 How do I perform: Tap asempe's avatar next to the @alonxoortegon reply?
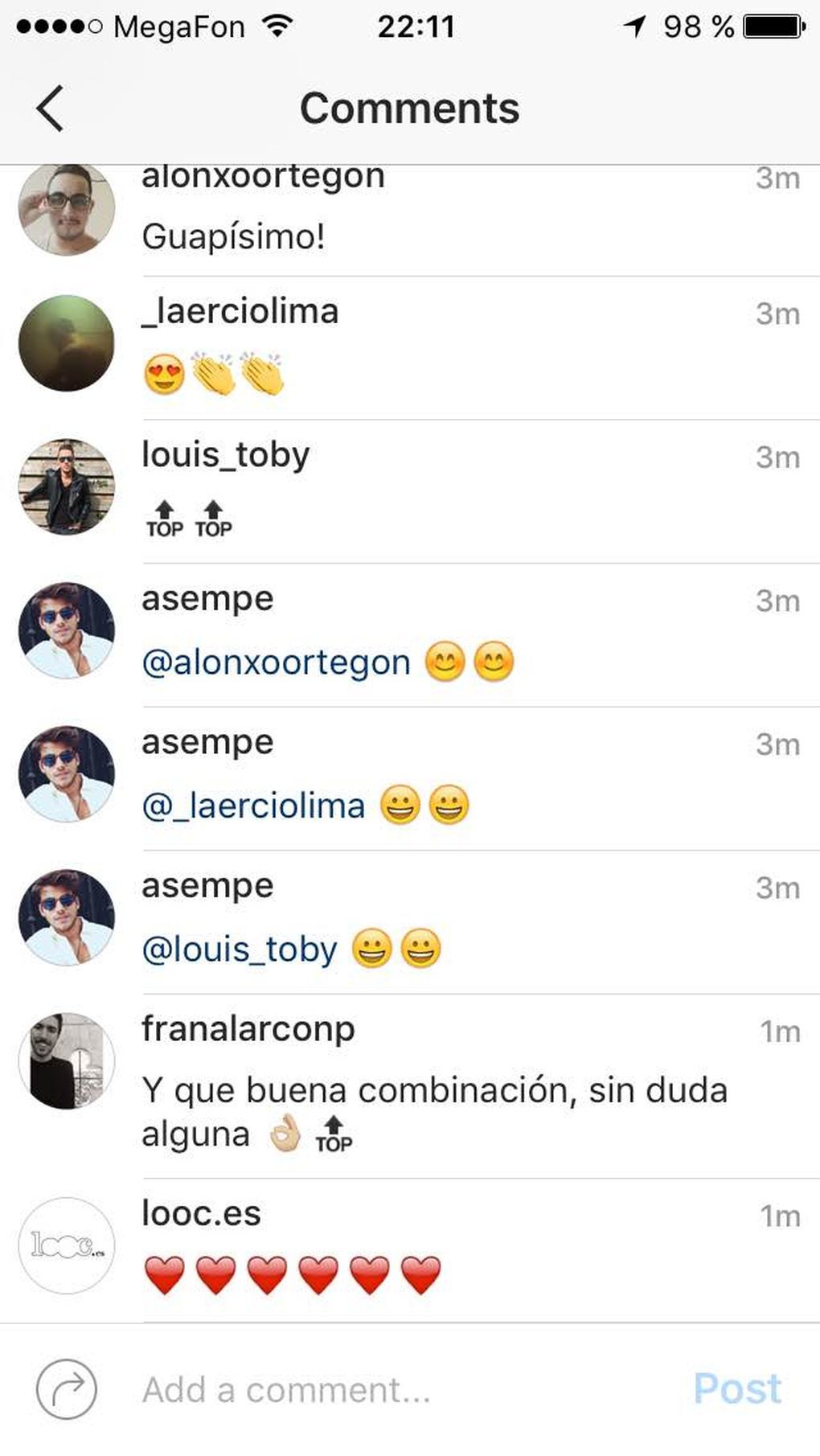[x=67, y=630]
